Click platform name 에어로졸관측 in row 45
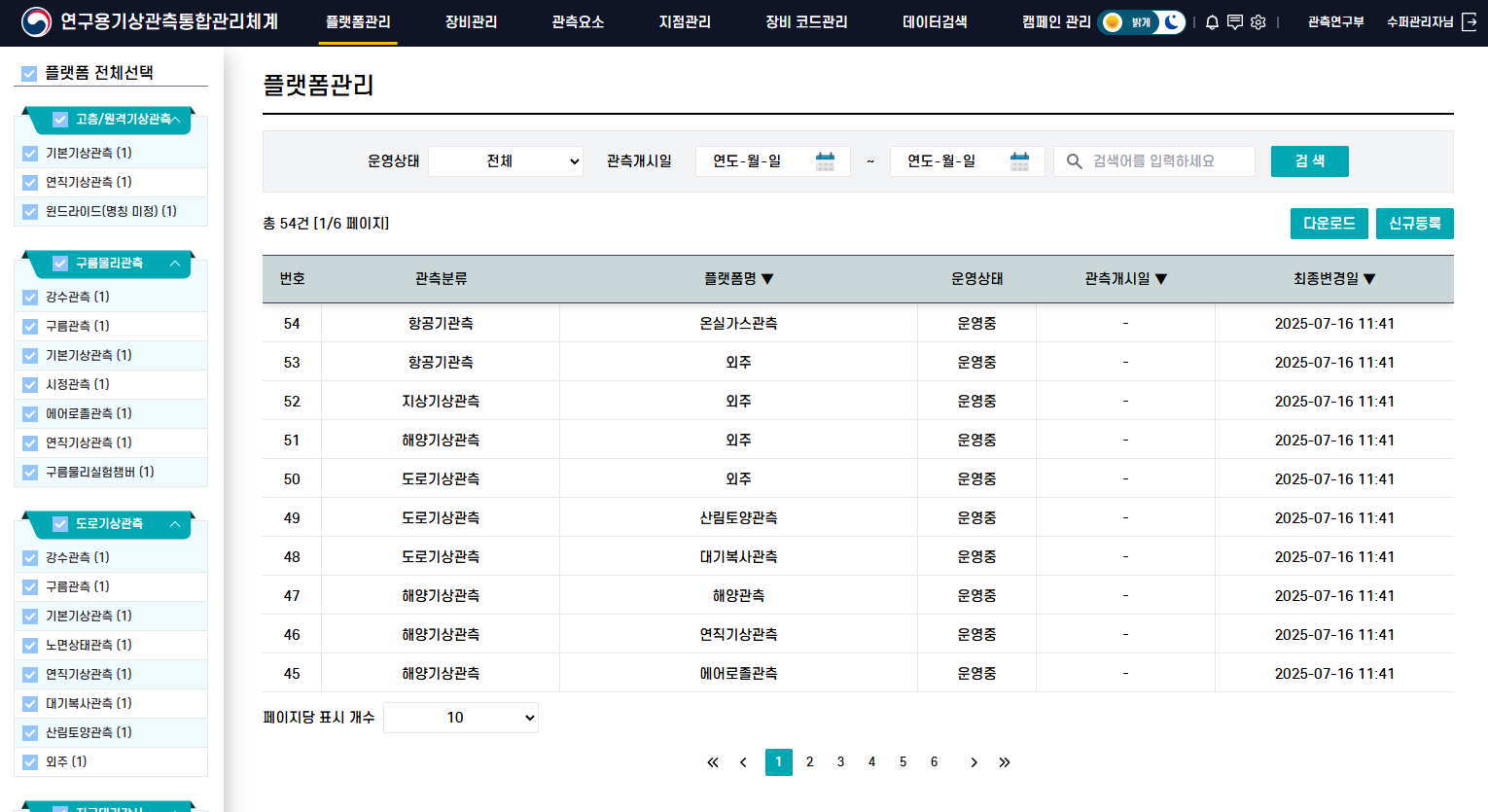The image size is (1488, 812). (x=738, y=674)
